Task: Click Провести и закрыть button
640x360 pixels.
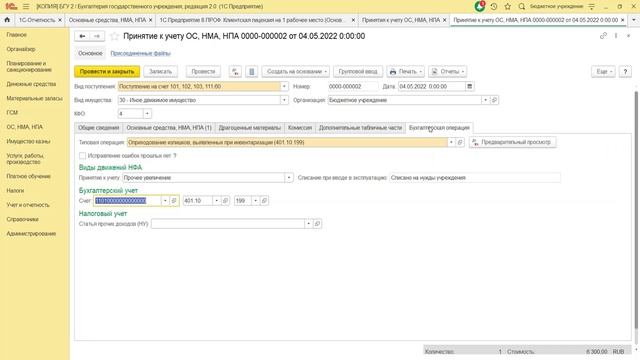Action: pos(107,71)
